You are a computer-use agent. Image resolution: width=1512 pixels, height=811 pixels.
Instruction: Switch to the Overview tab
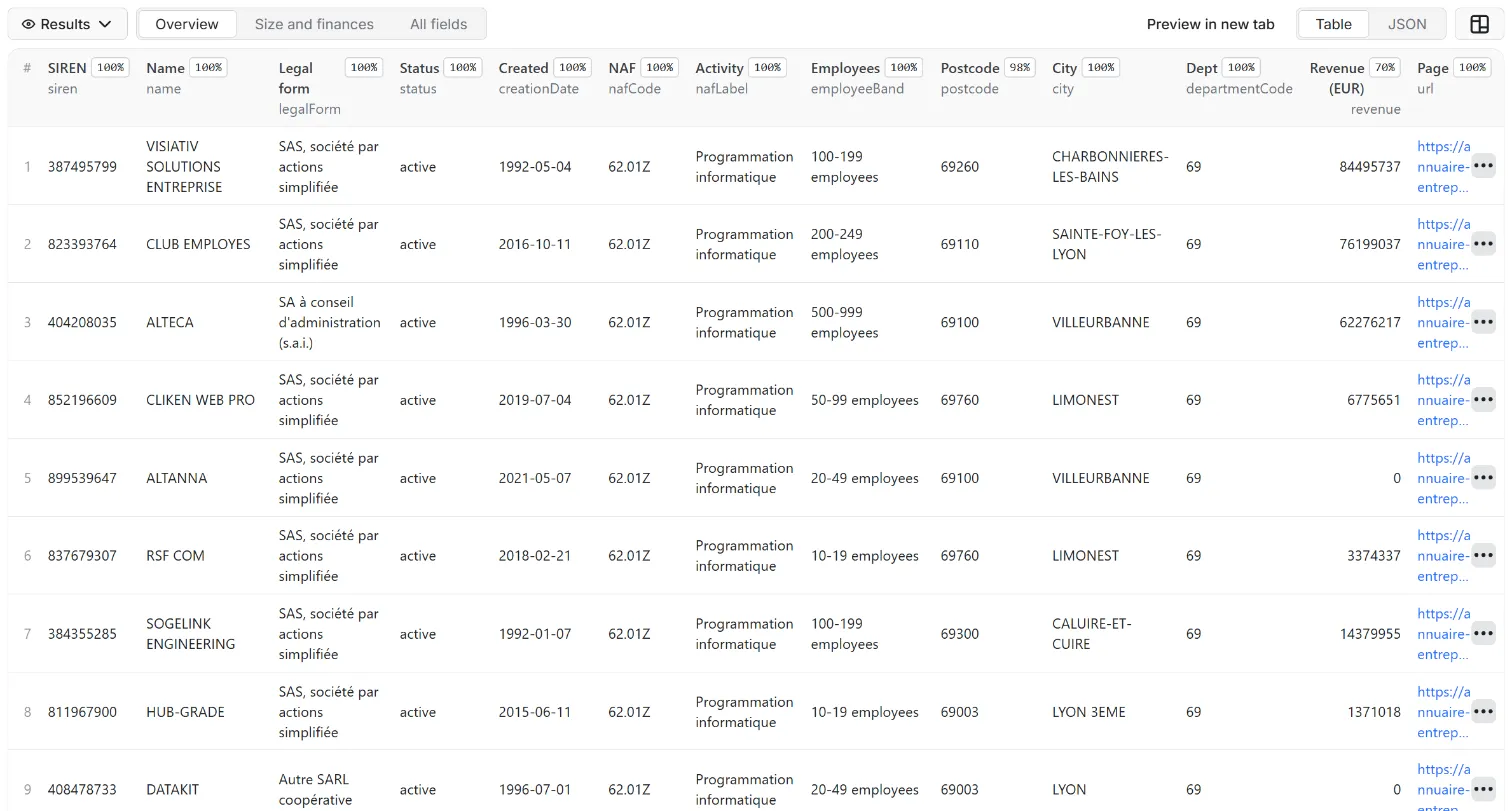(x=187, y=24)
